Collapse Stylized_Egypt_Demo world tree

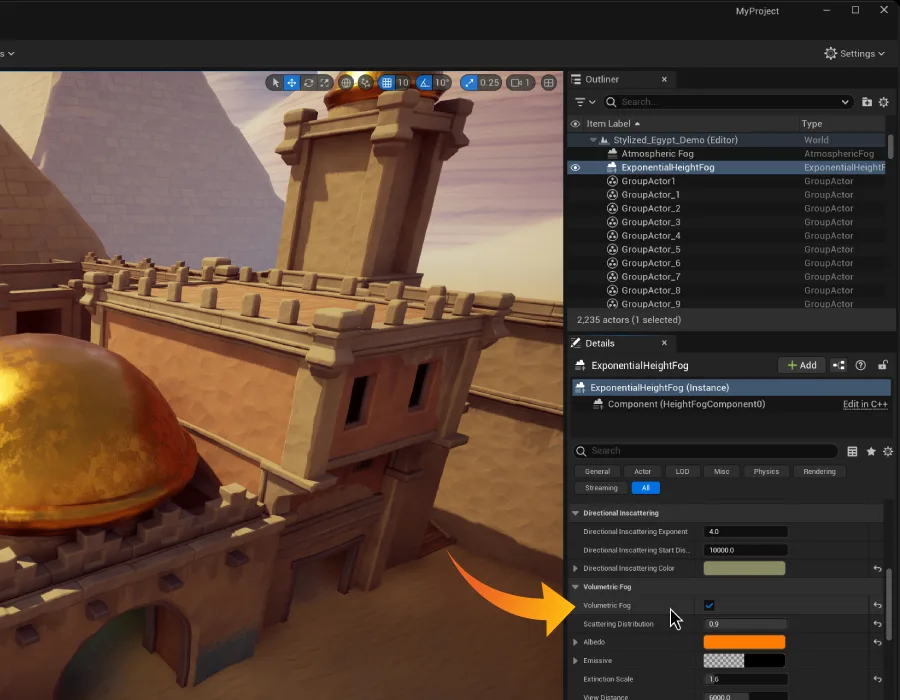point(593,140)
